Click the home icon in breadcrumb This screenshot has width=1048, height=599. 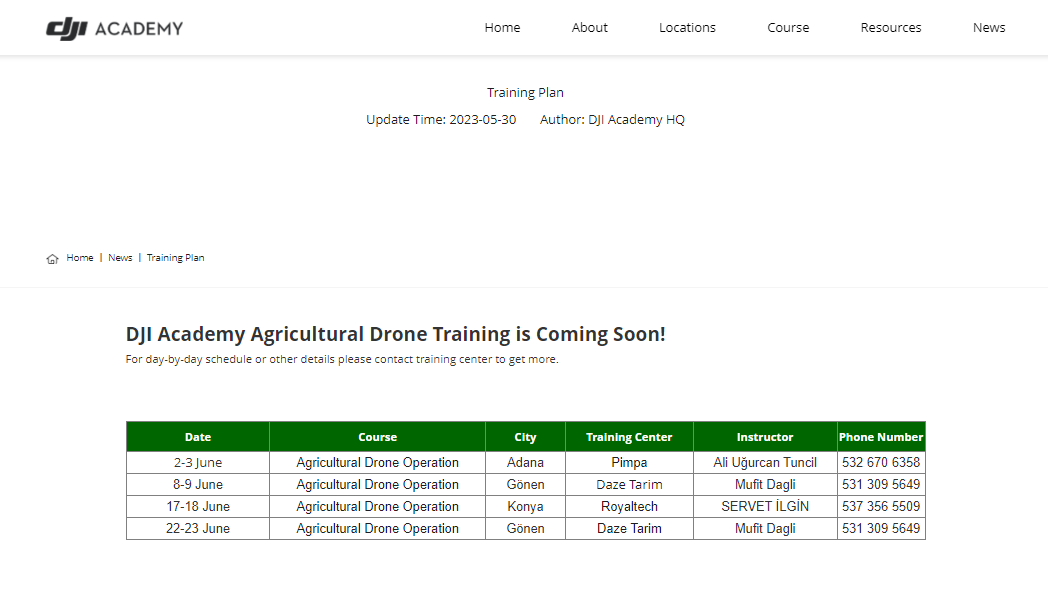click(x=52, y=259)
